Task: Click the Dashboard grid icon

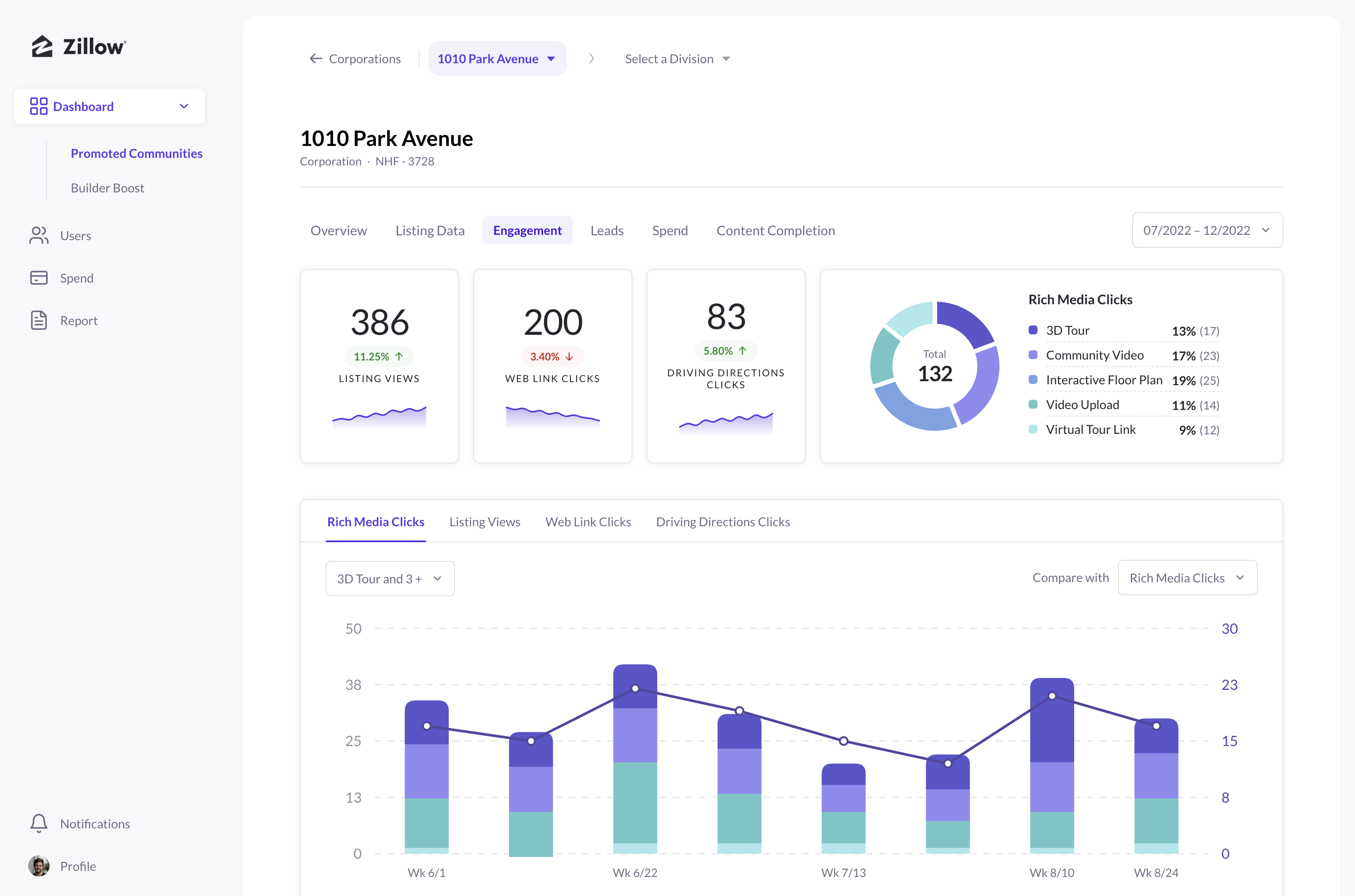Action: click(x=39, y=106)
